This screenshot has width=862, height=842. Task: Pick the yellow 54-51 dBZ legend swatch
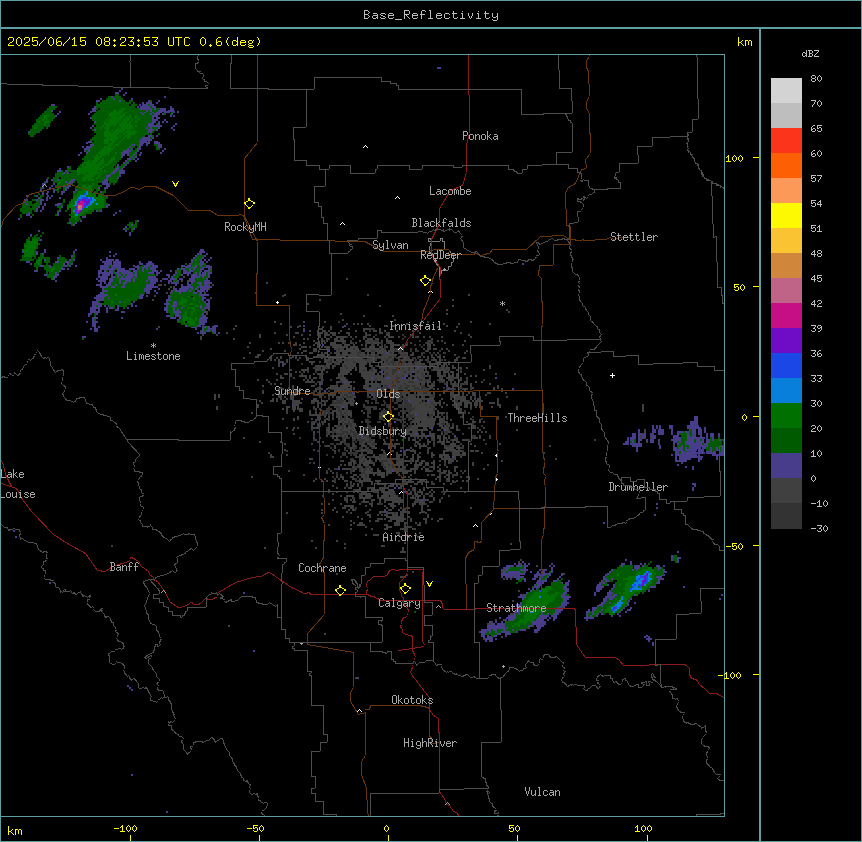(x=786, y=215)
